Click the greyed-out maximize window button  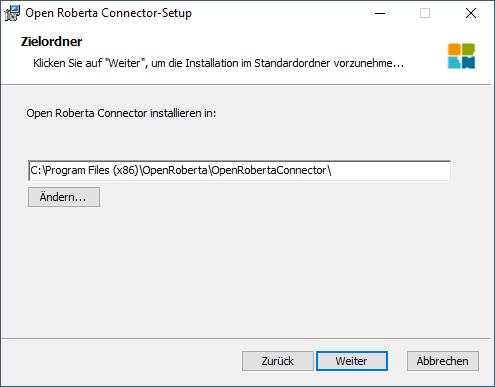coord(425,13)
